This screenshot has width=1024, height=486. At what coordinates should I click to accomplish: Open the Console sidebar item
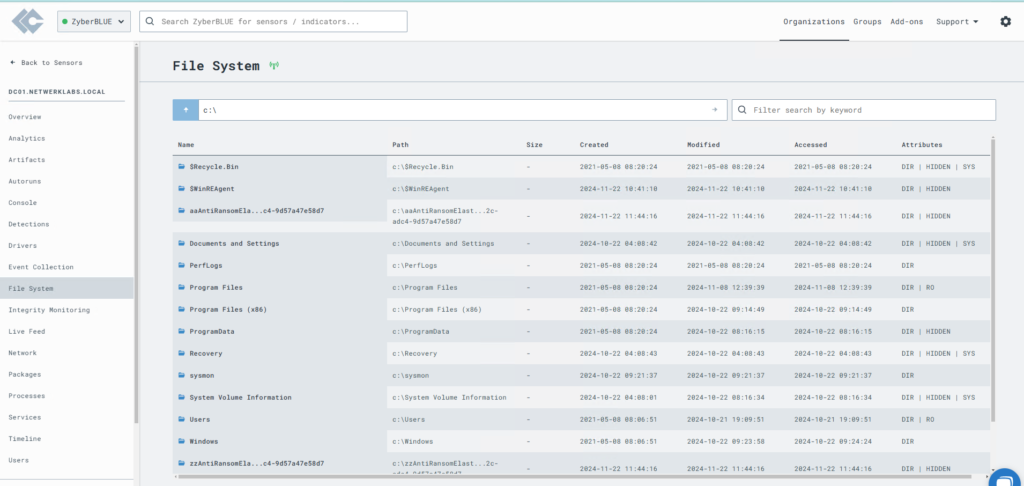pyautogui.click(x=23, y=202)
